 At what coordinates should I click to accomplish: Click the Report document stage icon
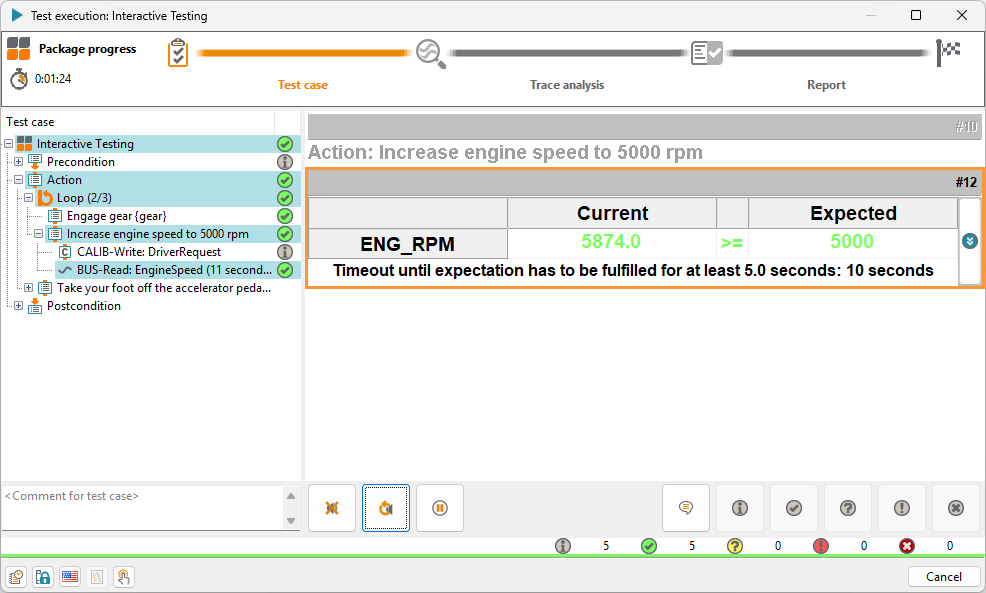(x=707, y=53)
